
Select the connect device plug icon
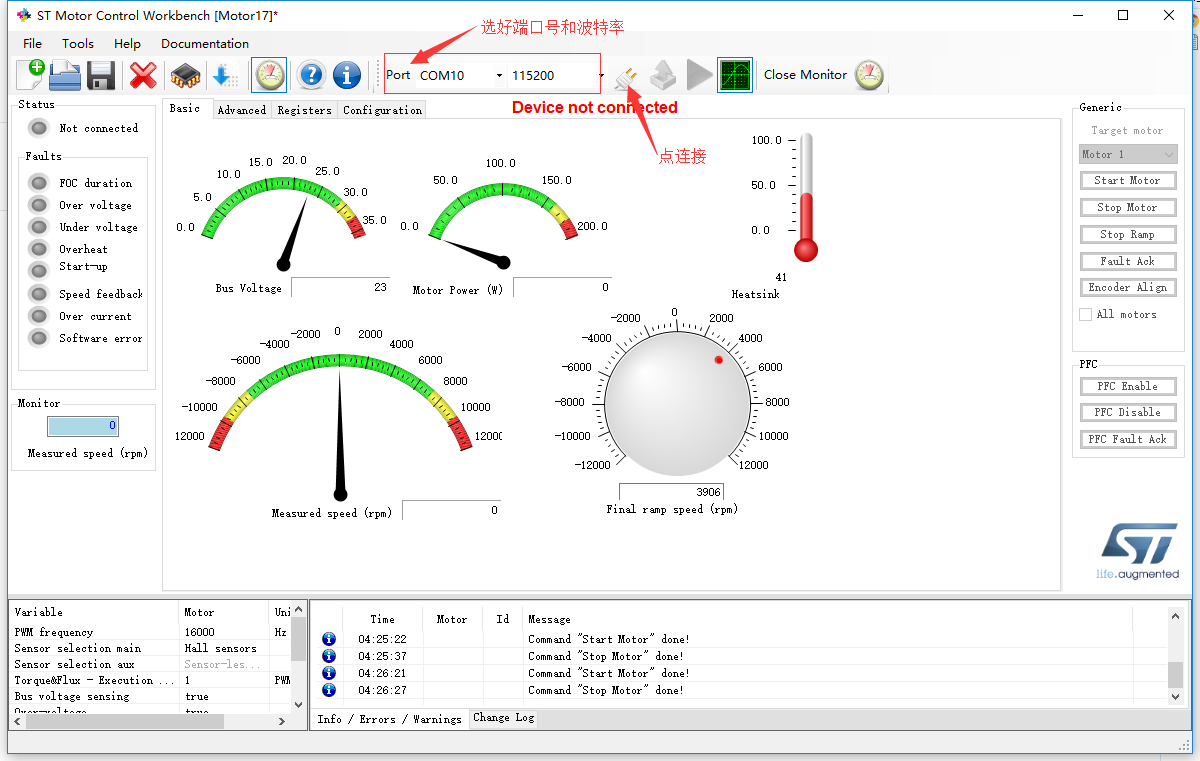(x=627, y=74)
